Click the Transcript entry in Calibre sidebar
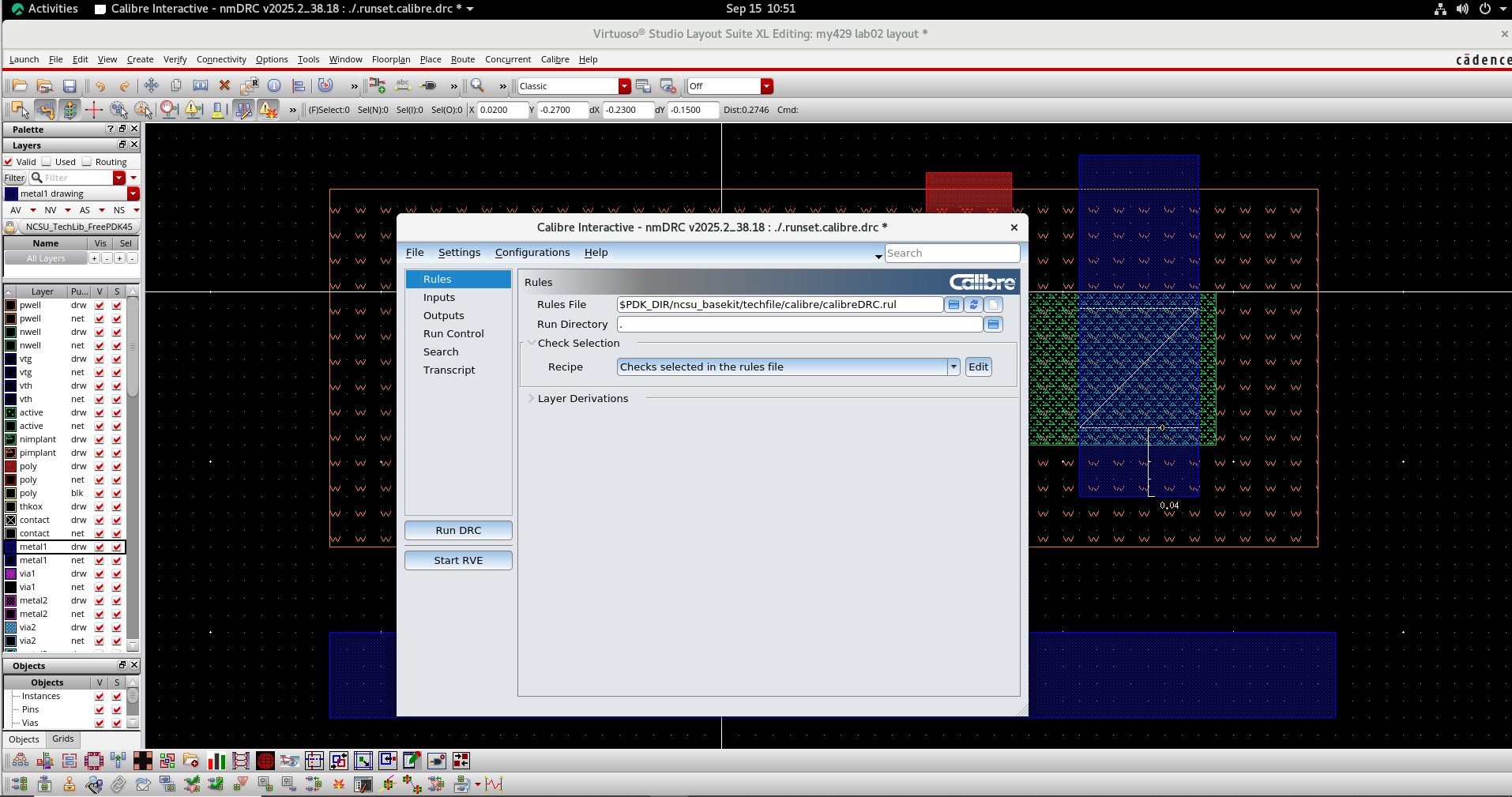 click(458, 370)
